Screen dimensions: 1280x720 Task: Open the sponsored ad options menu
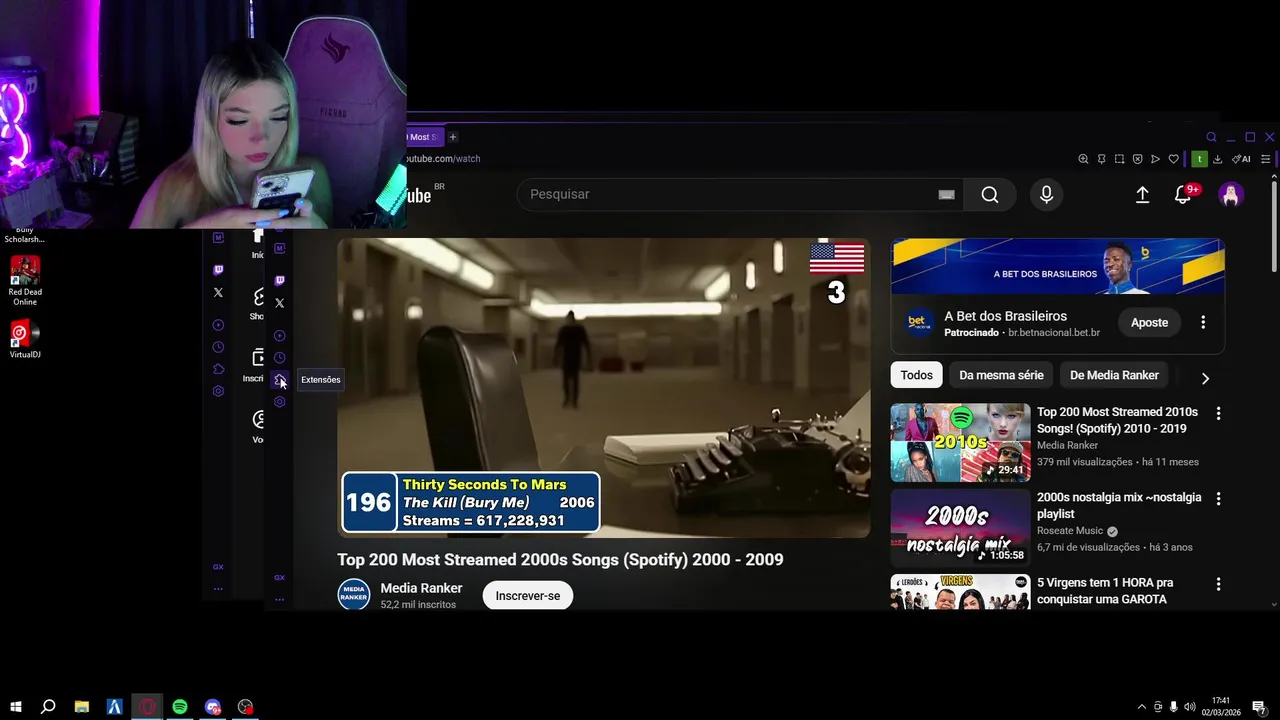[x=1203, y=322]
